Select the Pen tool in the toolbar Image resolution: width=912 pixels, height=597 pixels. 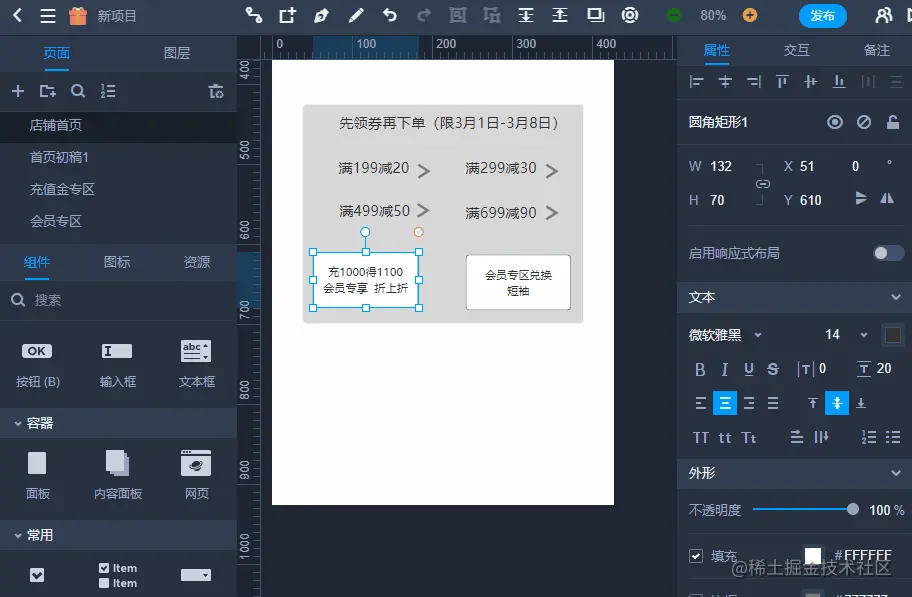pyautogui.click(x=322, y=15)
